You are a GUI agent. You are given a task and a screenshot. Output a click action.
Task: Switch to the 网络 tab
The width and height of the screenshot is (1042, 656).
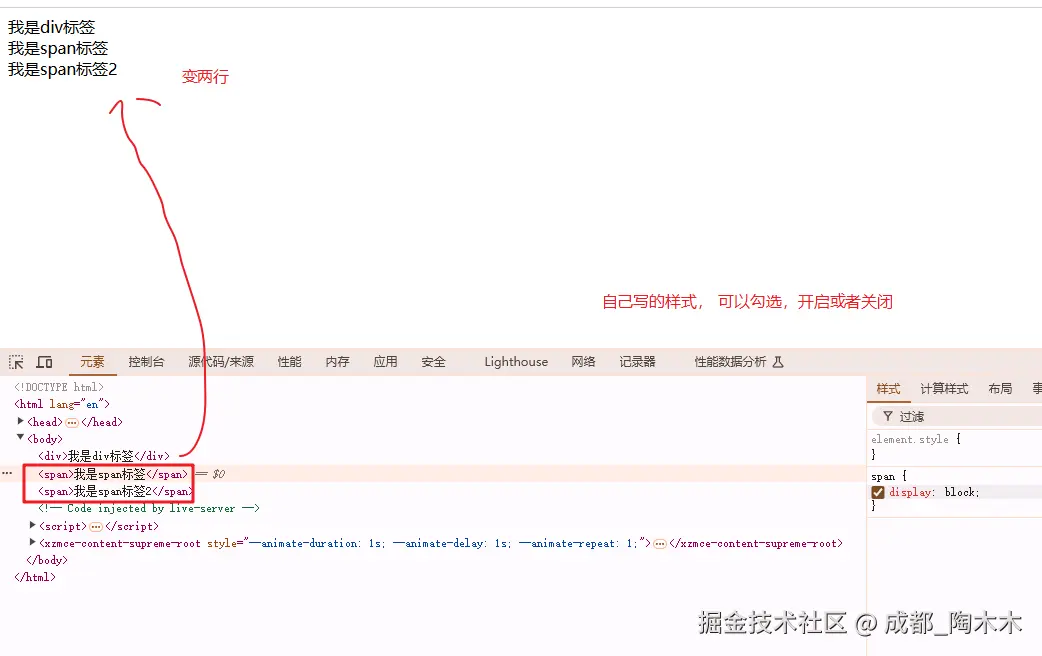(x=583, y=362)
